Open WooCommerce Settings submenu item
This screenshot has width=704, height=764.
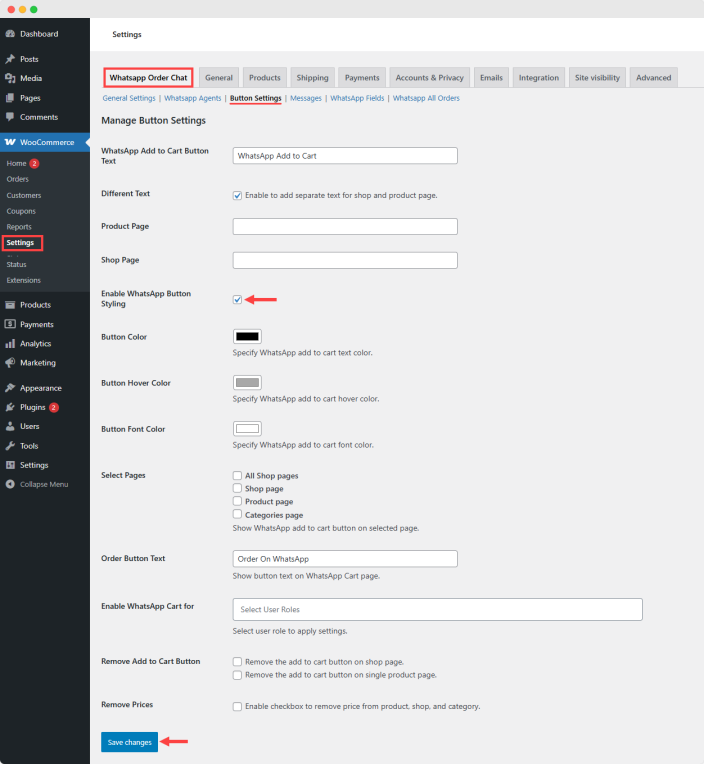[x=20, y=242]
